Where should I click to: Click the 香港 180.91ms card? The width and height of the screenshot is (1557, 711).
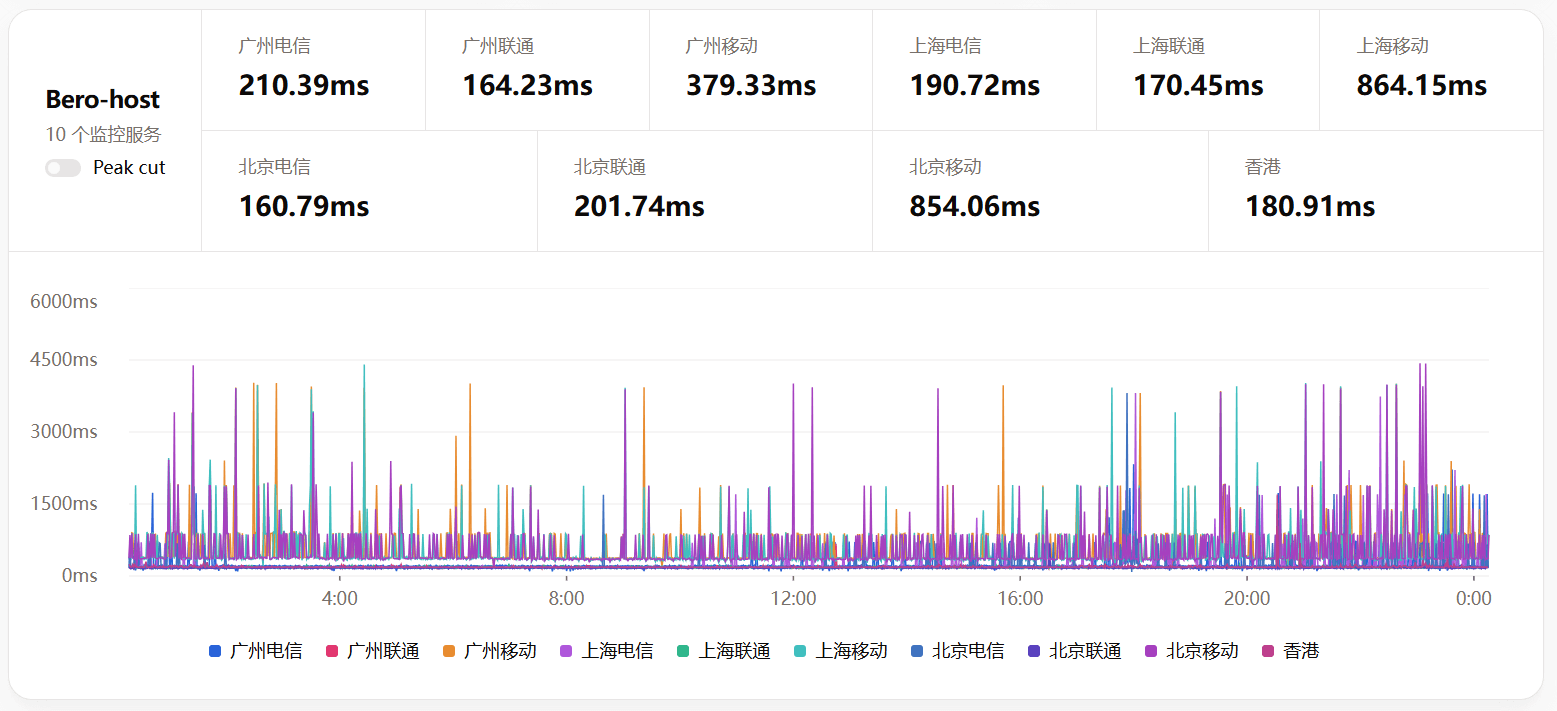click(x=1375, y=191)
